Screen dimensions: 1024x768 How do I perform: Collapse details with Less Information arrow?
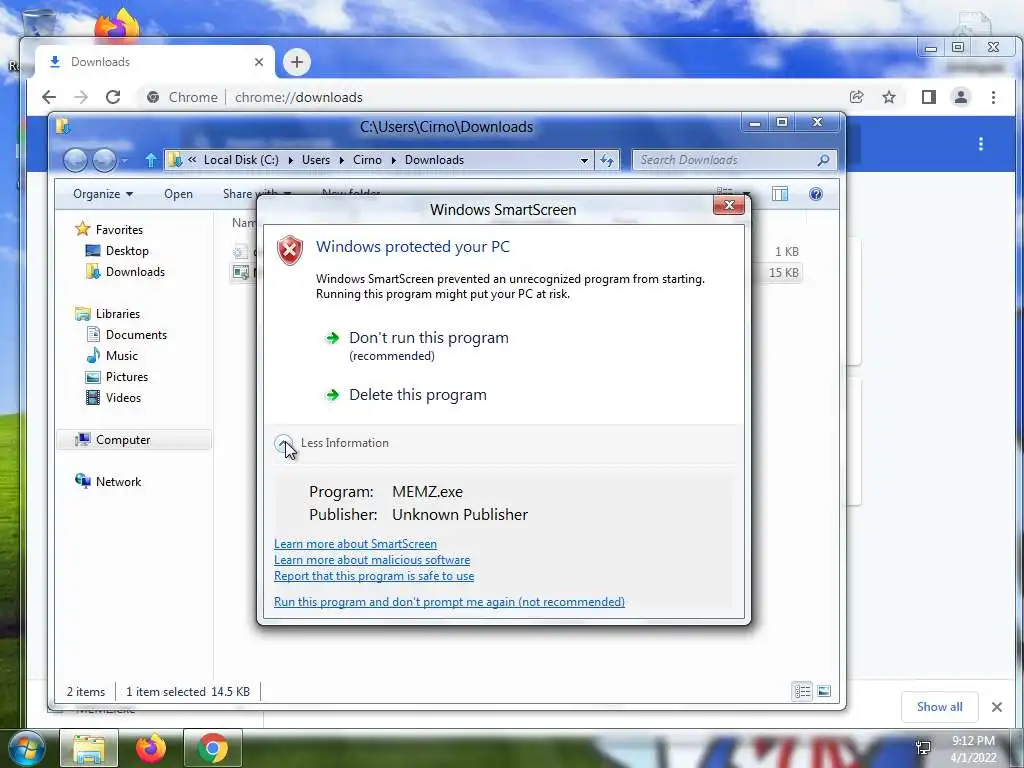point(283,443)
